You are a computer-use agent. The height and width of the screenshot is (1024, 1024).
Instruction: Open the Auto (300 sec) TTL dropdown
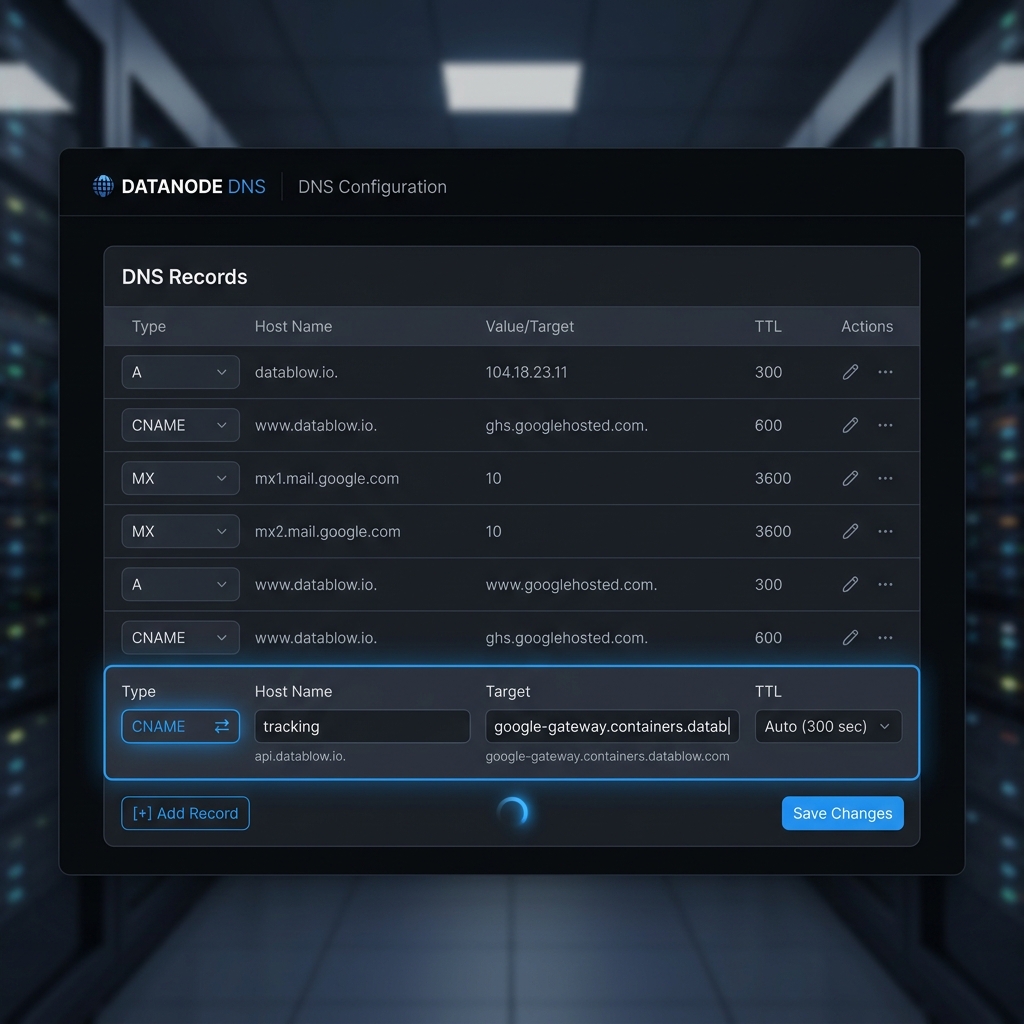[828, 726]
